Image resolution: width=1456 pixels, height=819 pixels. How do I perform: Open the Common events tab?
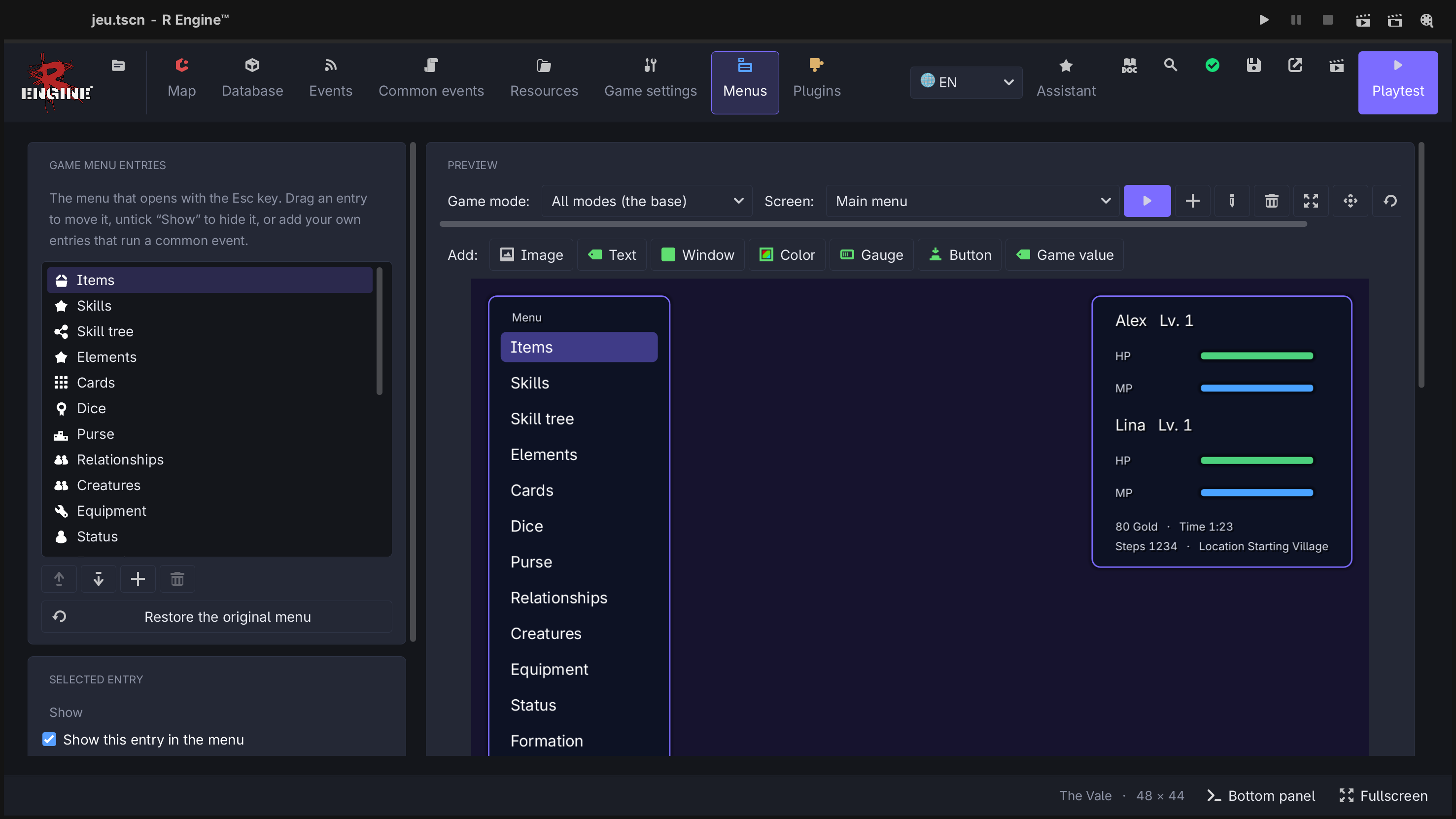point(431,82)
